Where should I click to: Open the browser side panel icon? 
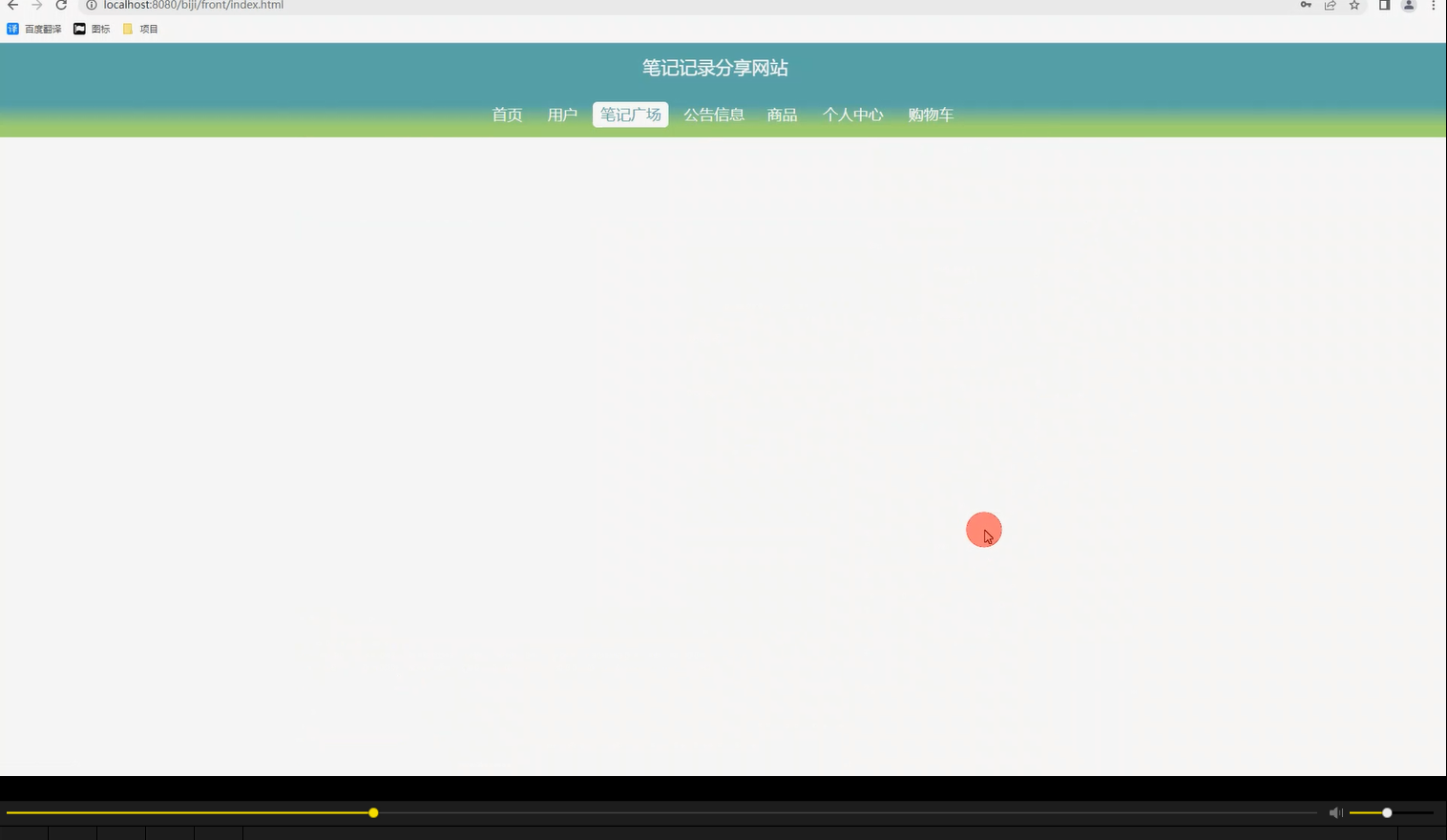click(x=1384, y=5)
